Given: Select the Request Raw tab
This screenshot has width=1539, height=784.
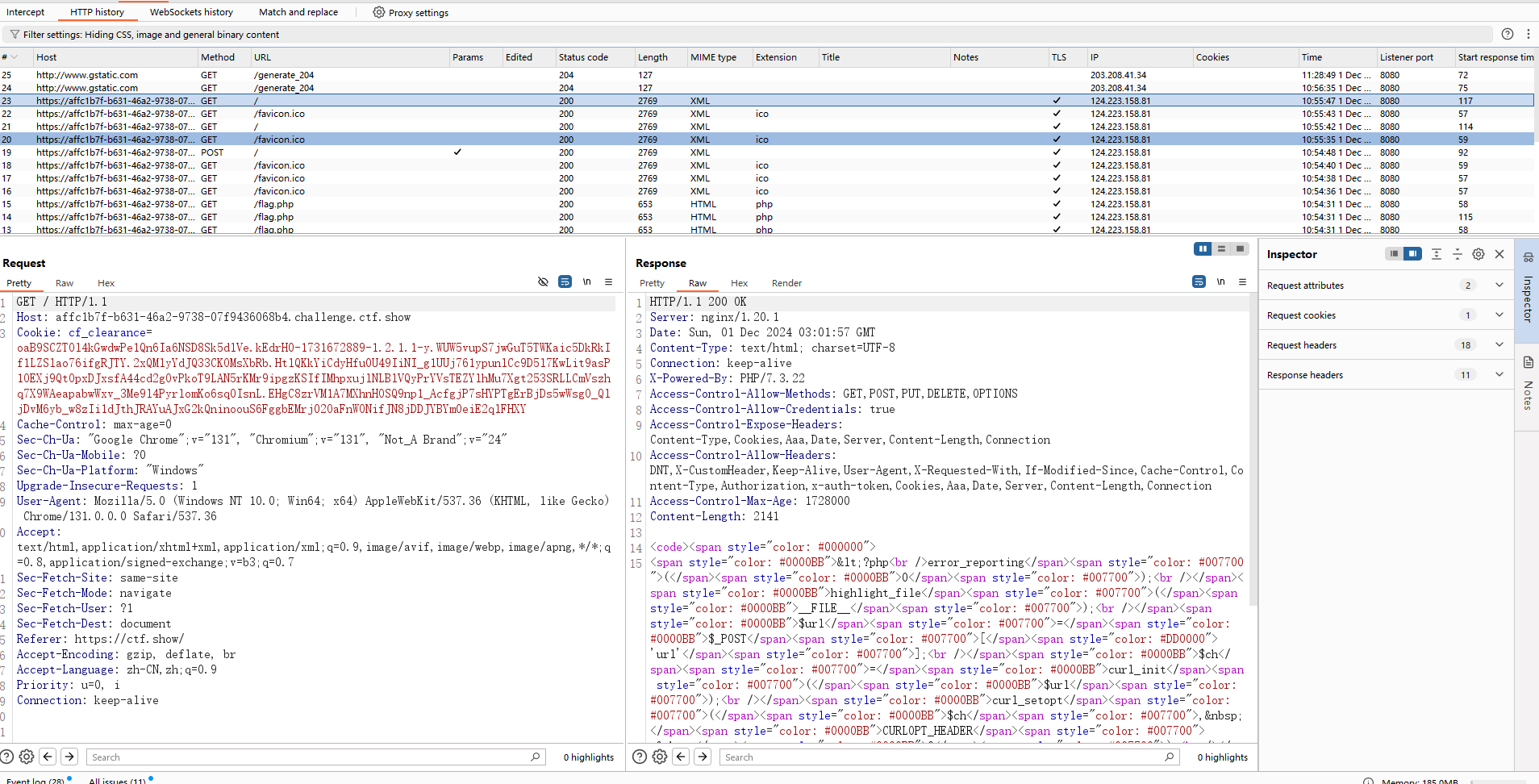Looking at the screenshot, I should point(65,283).
